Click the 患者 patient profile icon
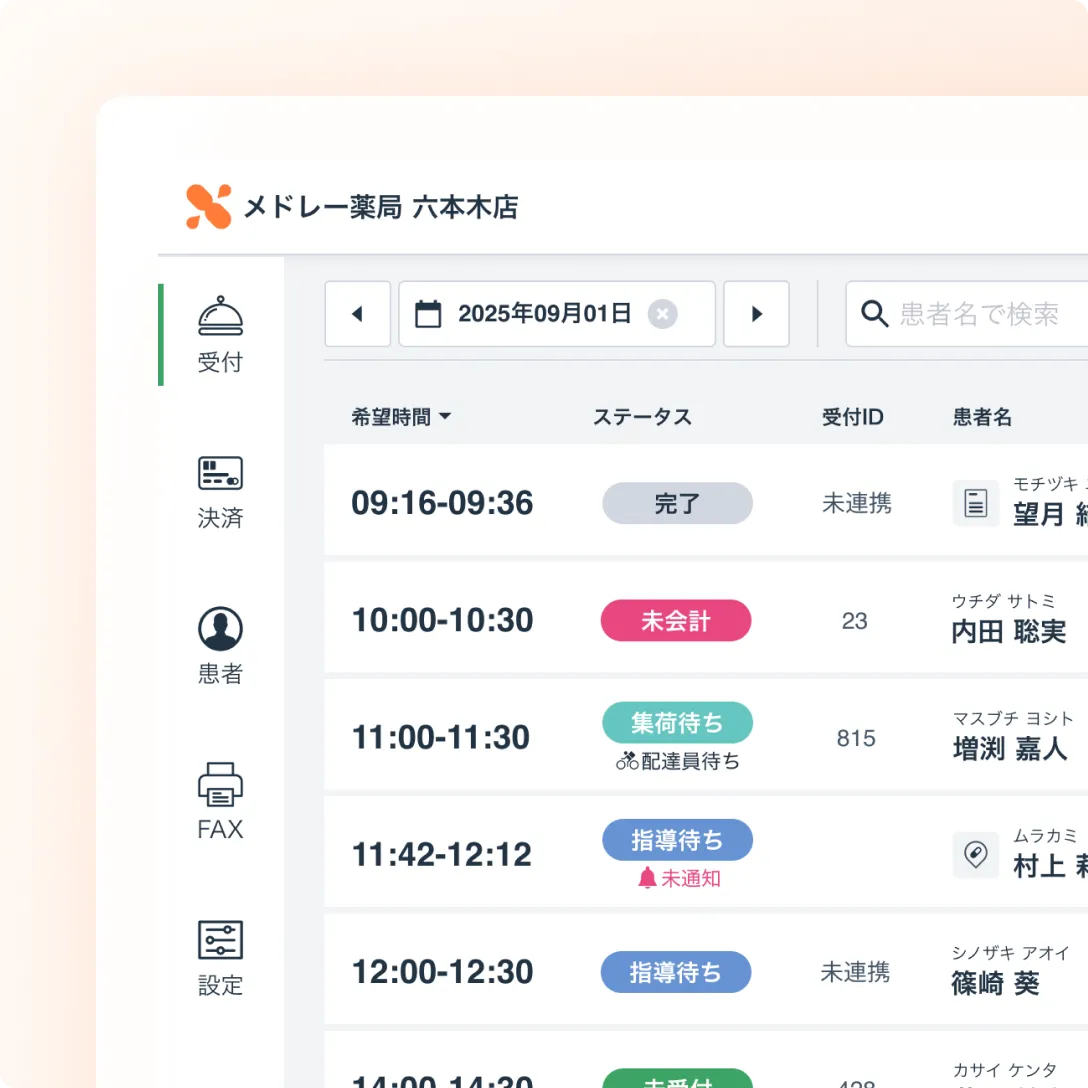1088x1088 pixels. pos(220,630)
